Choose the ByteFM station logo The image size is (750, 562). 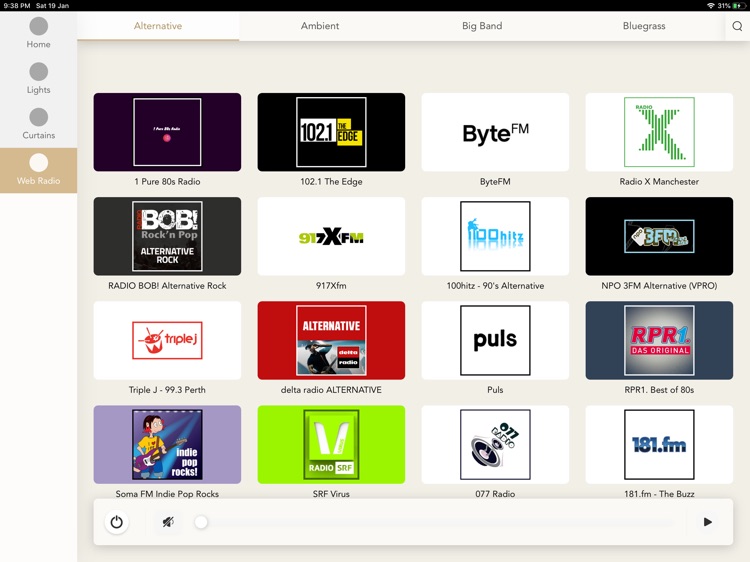pos(495,132)
